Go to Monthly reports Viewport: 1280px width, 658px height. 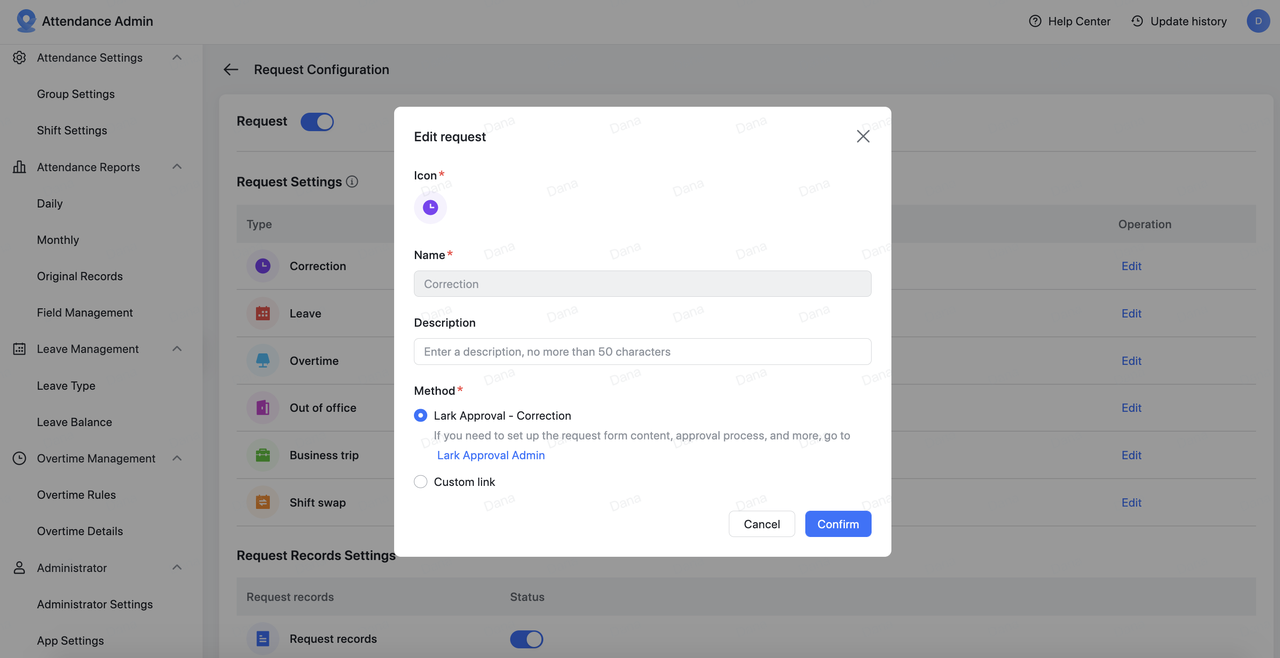(58, 240)
